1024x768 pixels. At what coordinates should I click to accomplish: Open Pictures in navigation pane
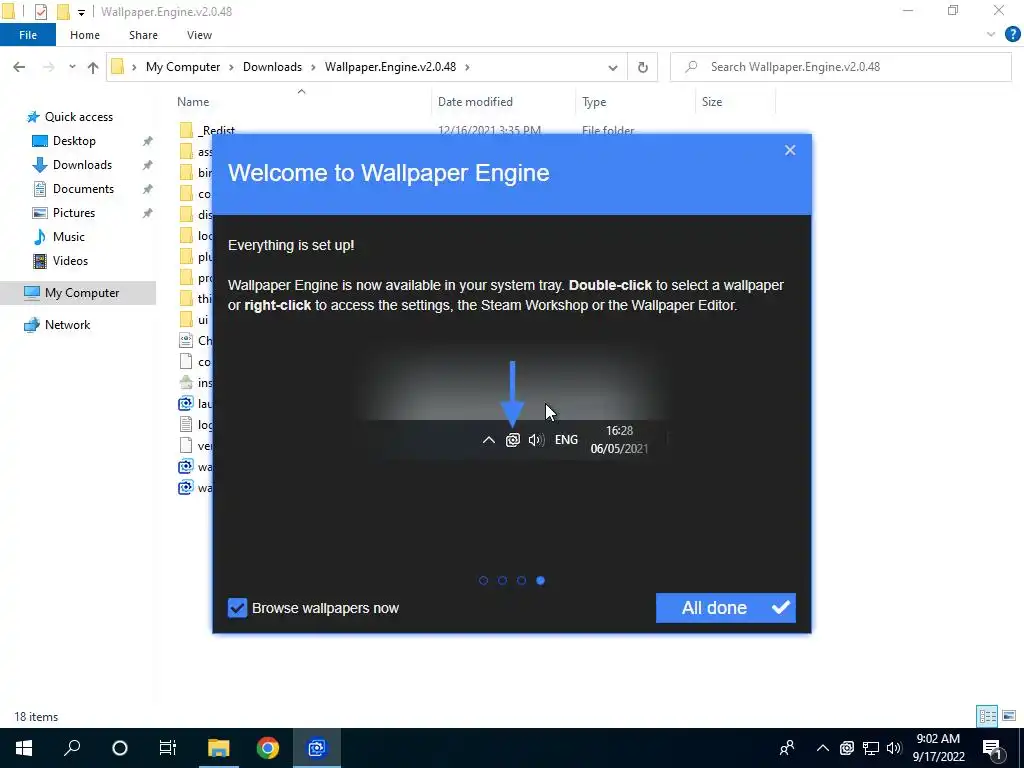73,213
